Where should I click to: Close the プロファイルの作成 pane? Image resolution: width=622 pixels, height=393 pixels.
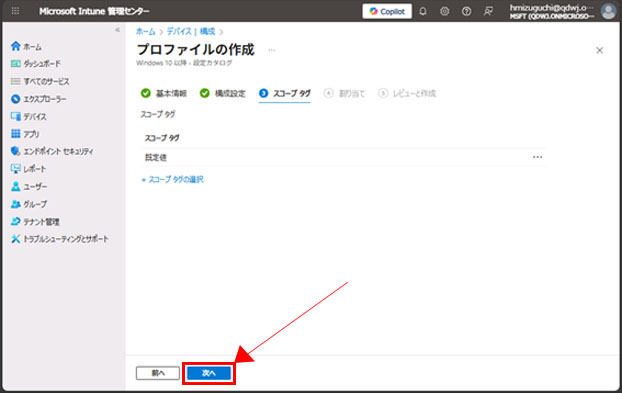click(599, 50)
